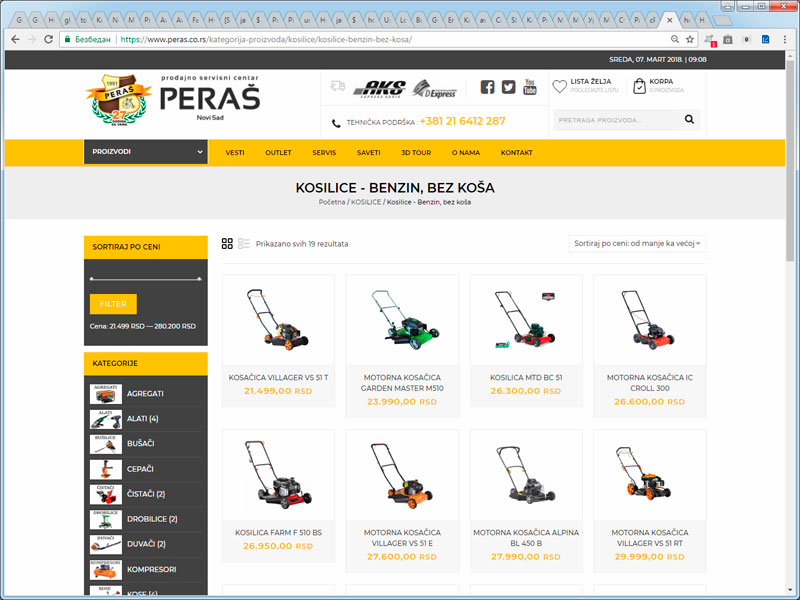Viewport: 800px width, 600px height.
Task: Click the 29.999,00 RSD price
Action: pyautogui.click(x=650, y=557)
